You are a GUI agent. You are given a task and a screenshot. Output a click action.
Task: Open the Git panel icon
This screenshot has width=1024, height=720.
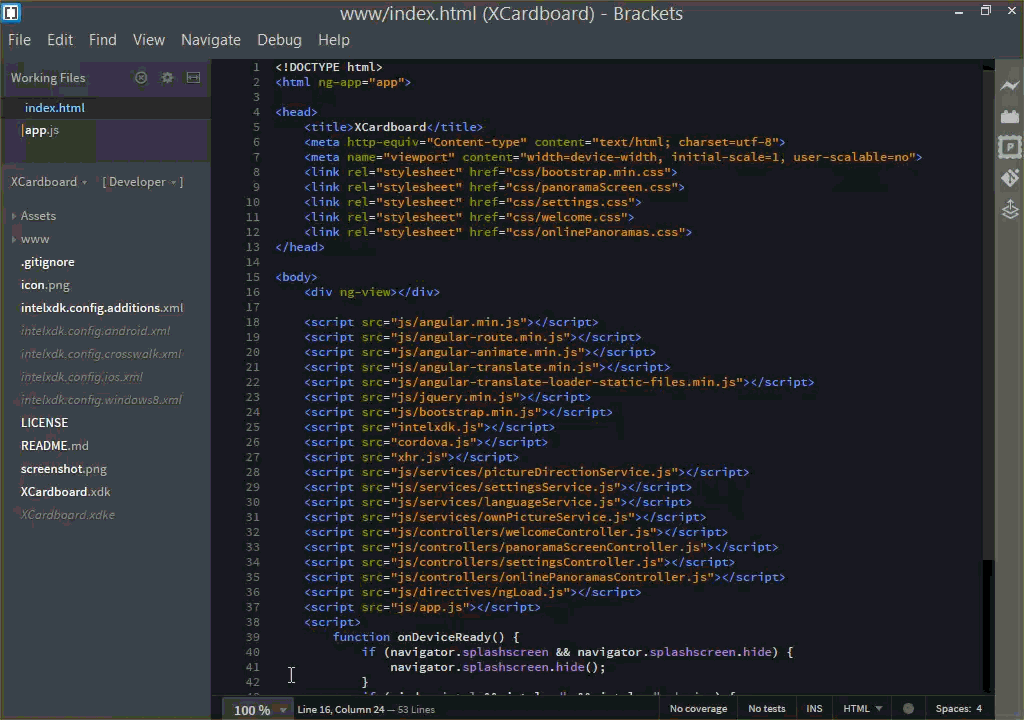click(x=1010, y=178)
